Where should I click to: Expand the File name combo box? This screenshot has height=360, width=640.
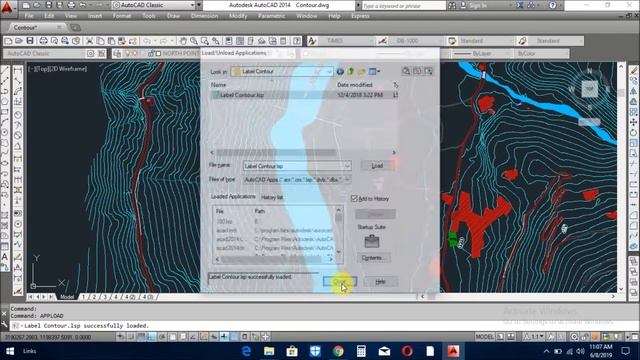point(347,166)
